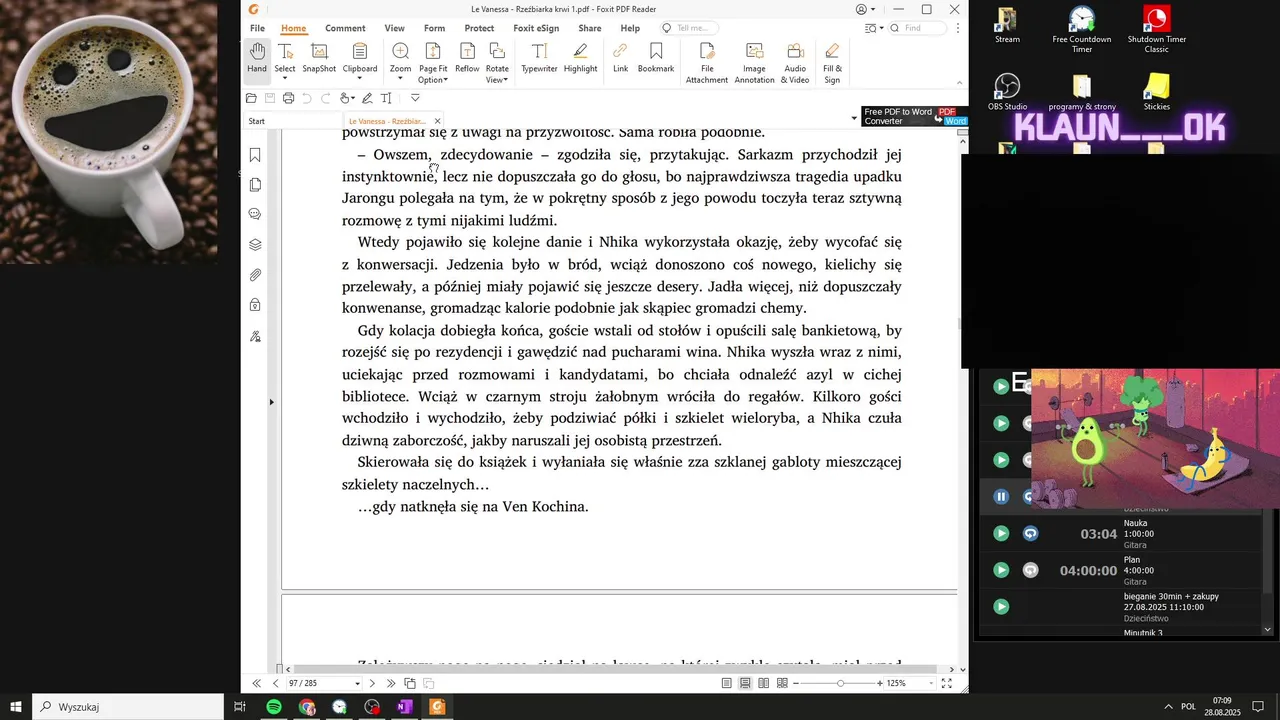Open the SnapShot tool
The width and height of the screenshot is (1280, 720).
point(319,58)
